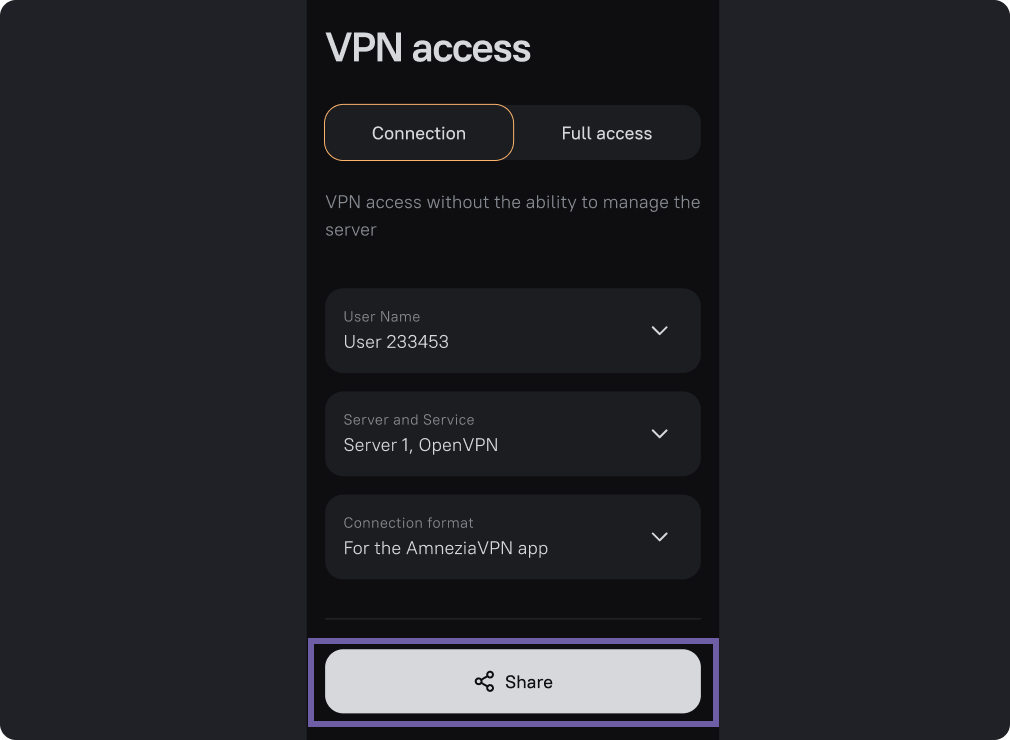Click the divider line above Share
The width and height of the screenshot is (1010, 740).
click(x=512, y=619)
